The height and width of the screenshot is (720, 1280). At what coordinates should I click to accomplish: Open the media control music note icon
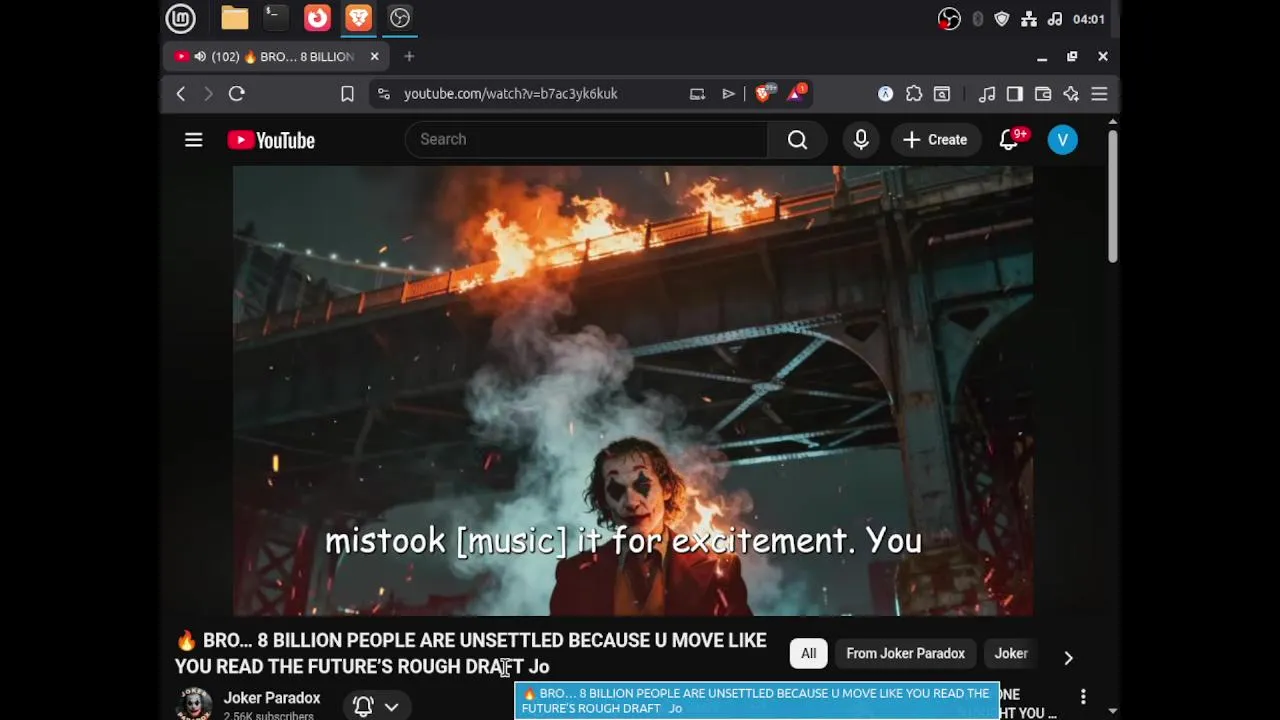(x=987, y=94)
